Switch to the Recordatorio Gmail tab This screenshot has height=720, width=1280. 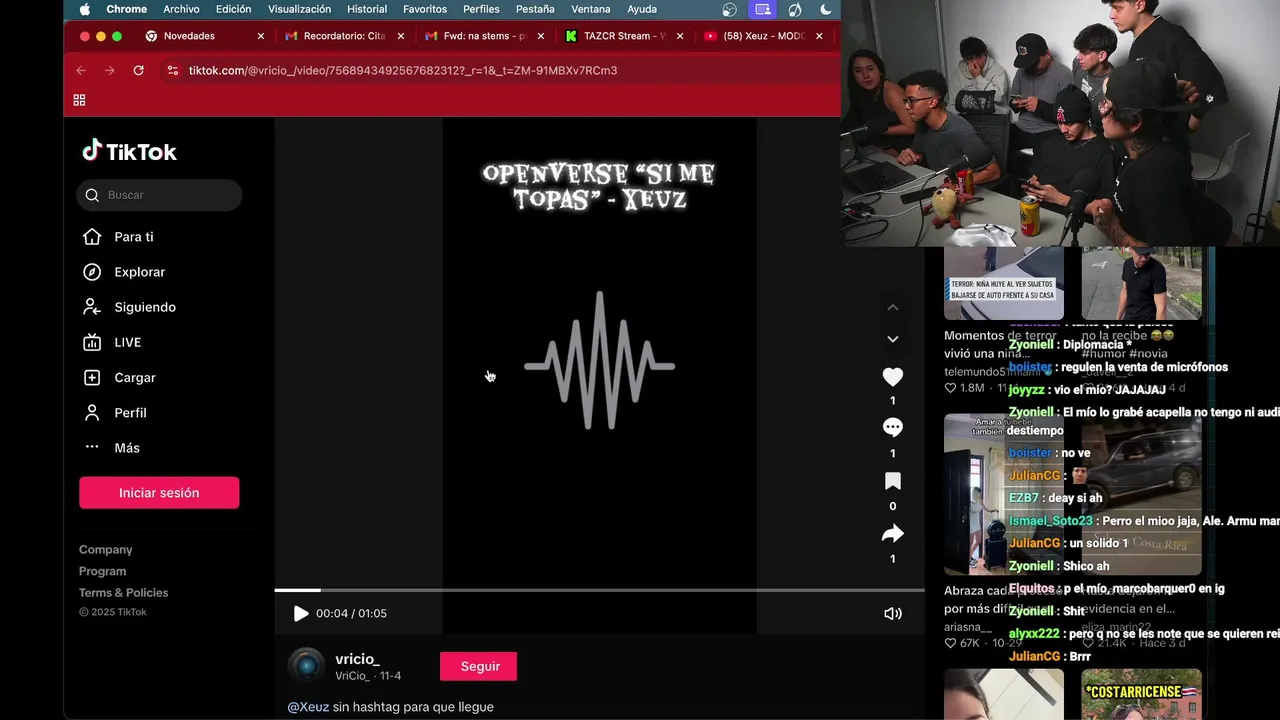[x=345, y=36]
